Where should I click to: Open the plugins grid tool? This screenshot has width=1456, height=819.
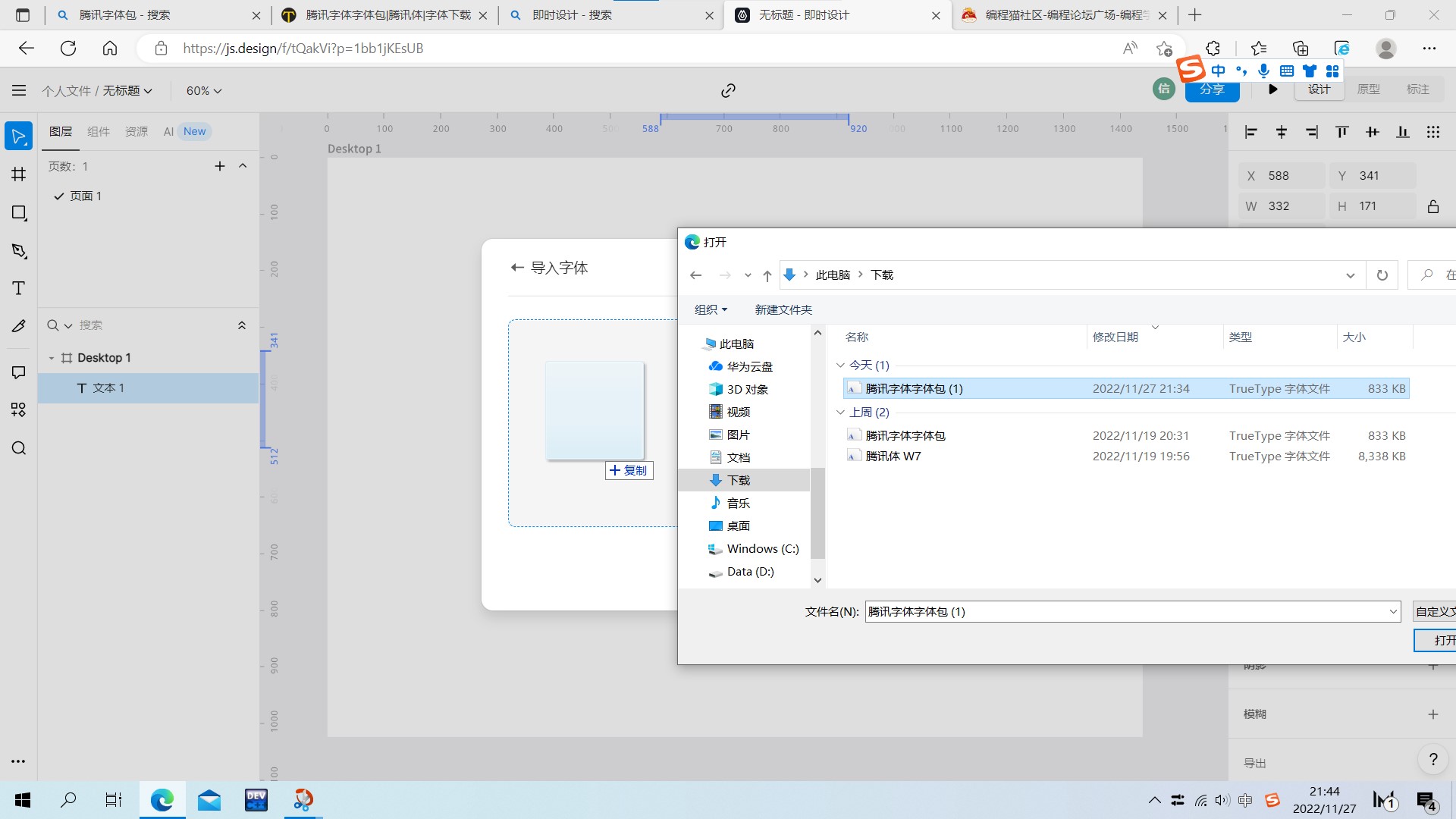(19, 410)
